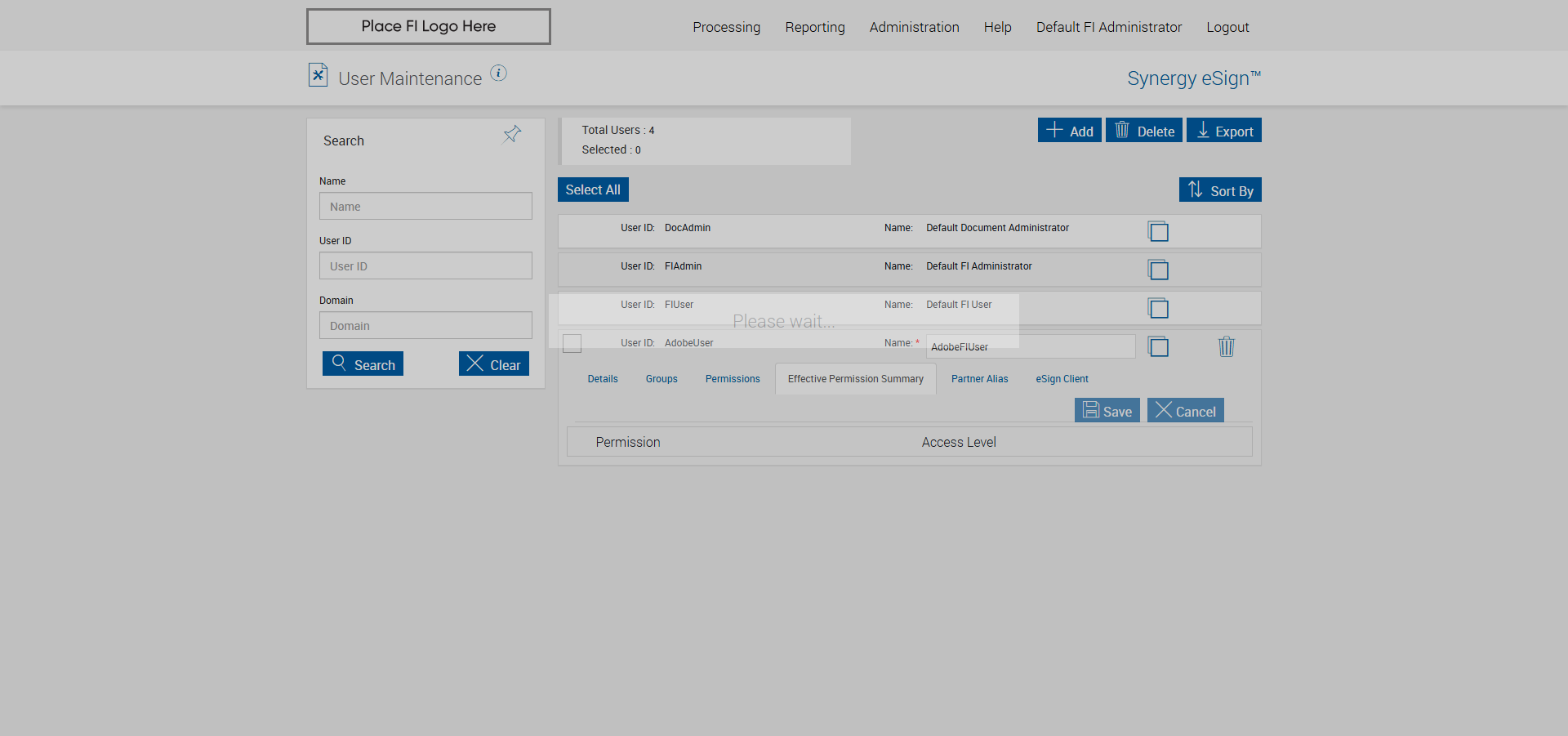Select the Default FI Administrator name in FIAdmin row

pyautogui.click(x=979, y=266)
